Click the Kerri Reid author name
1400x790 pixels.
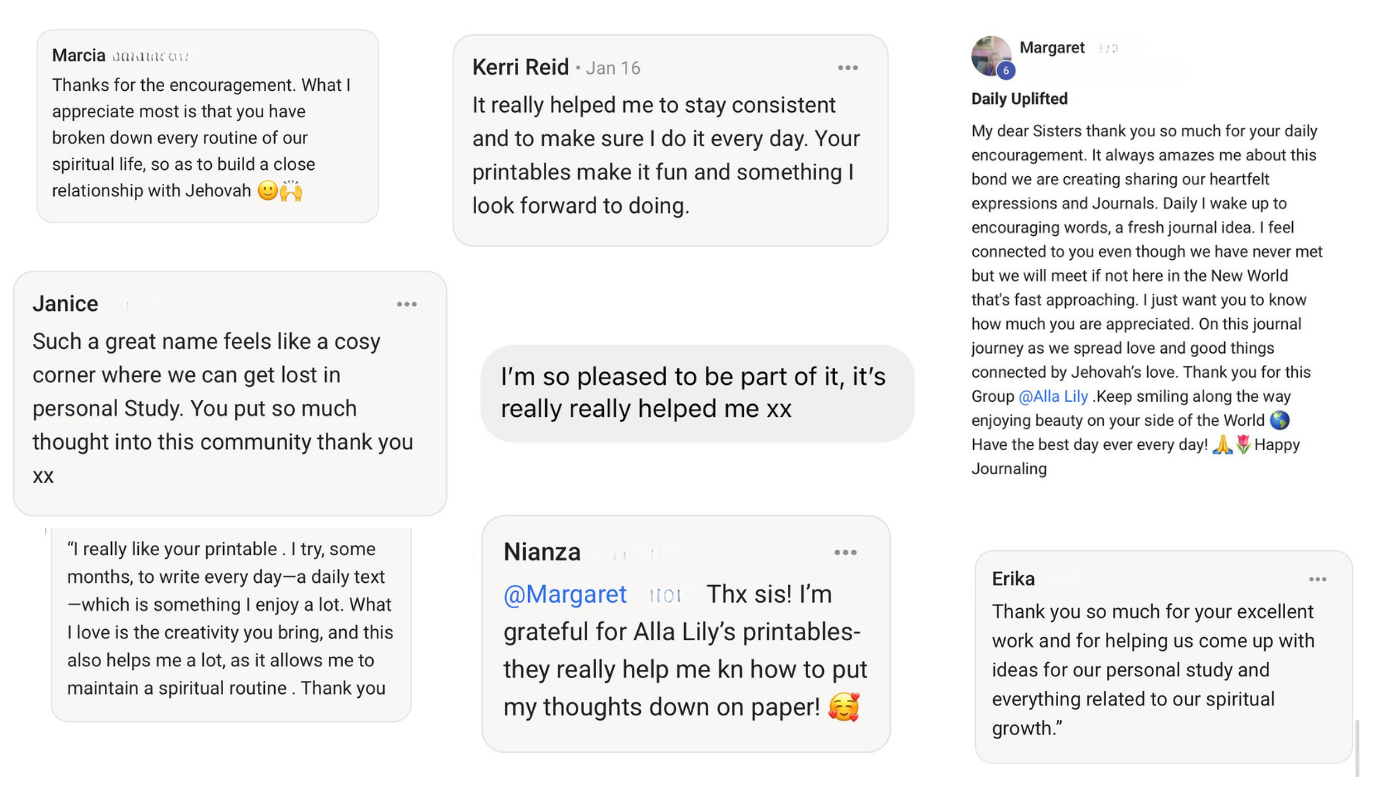(x=520, y=67)
